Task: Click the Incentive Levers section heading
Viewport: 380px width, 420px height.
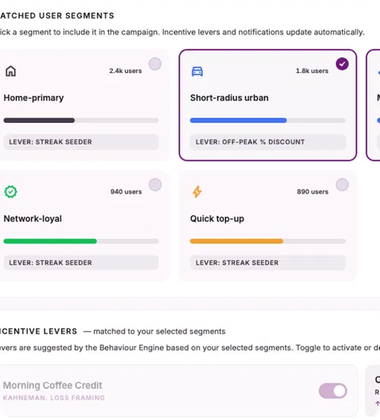Action: point(38,331)
